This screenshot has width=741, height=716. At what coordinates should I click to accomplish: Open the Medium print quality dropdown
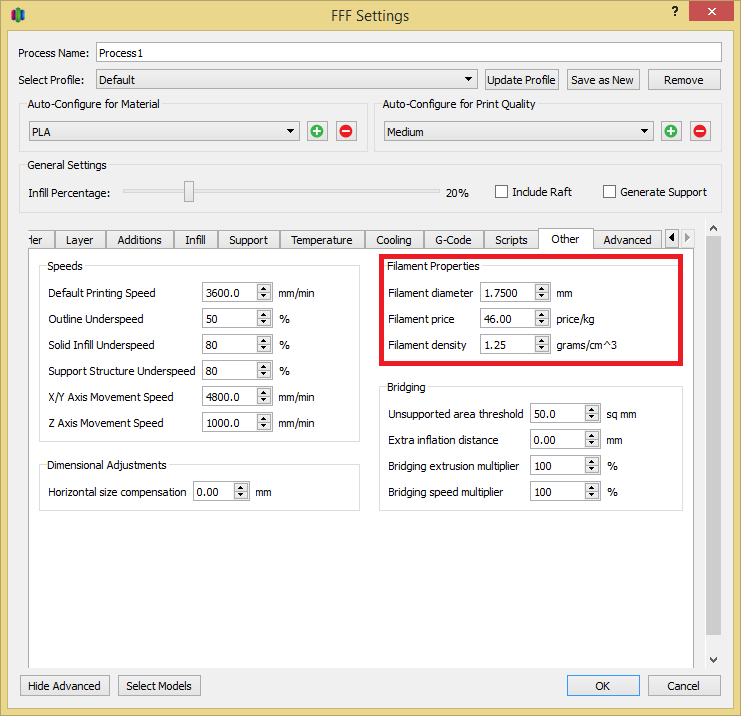pyautogui.click(x=518, y=131)
